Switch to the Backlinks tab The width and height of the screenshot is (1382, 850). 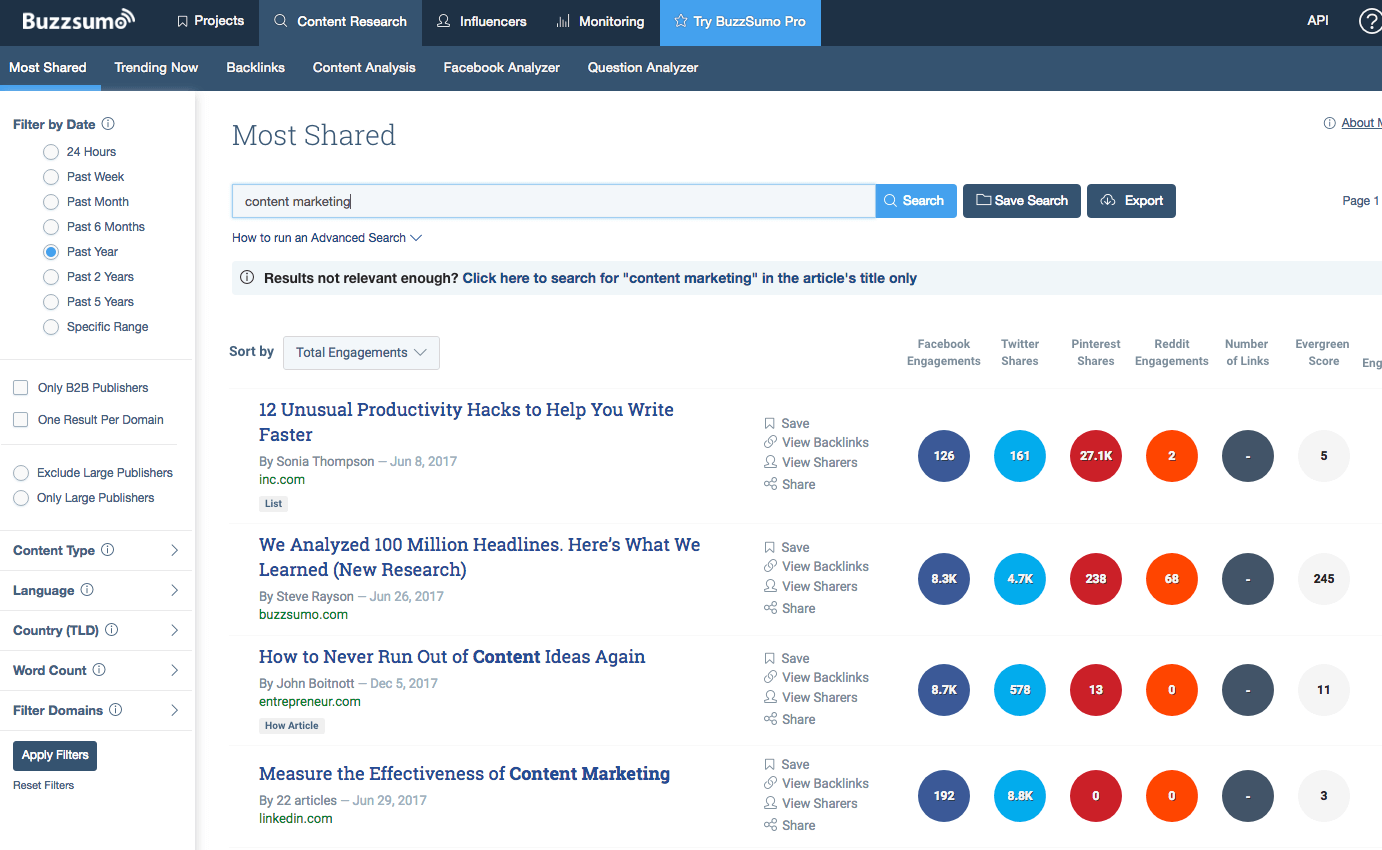[256, 68]
